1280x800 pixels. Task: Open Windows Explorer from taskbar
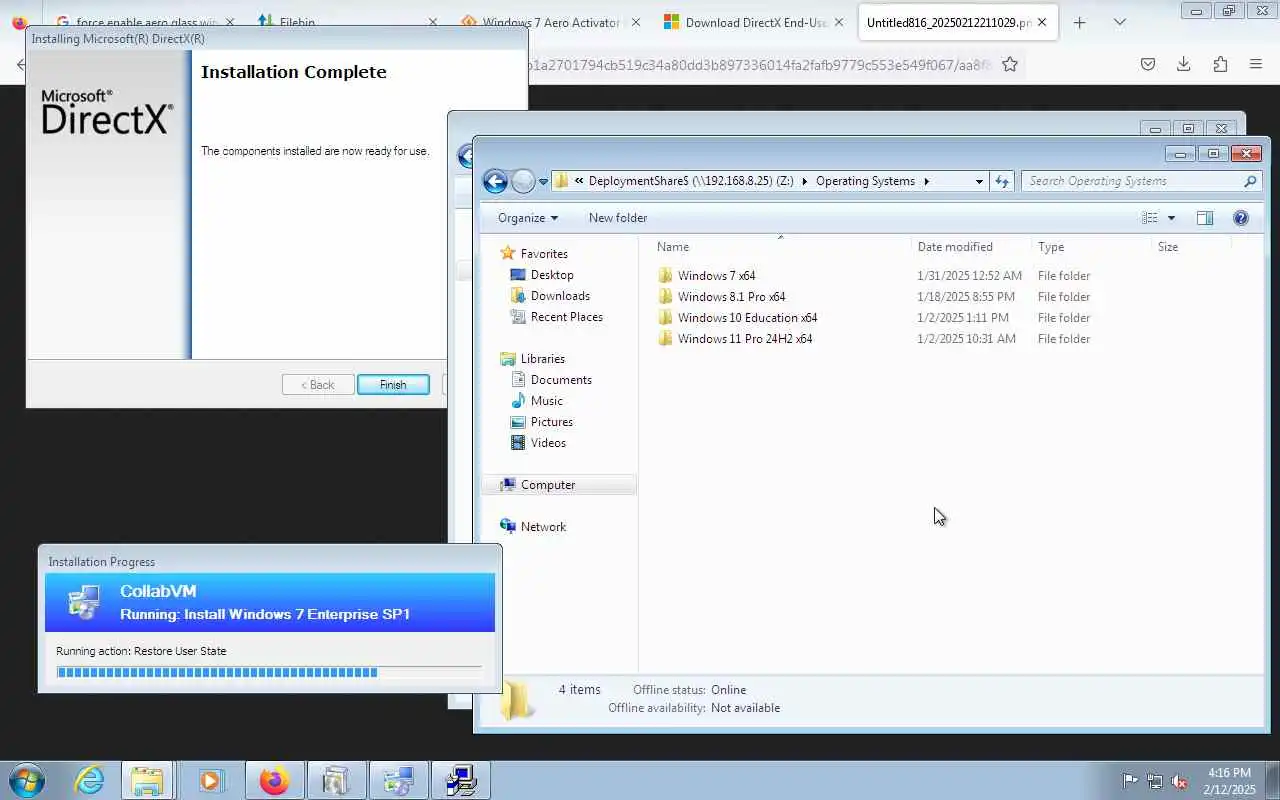coord(147,780)
